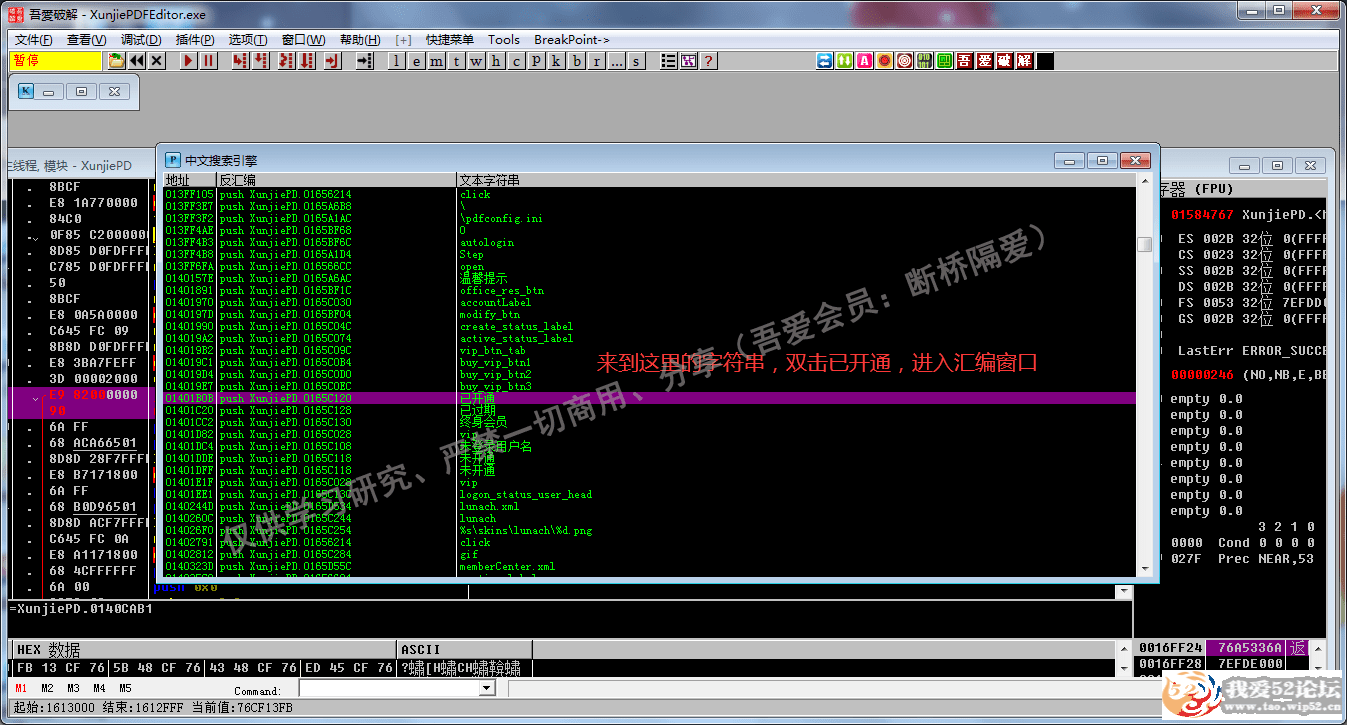This screenshot has width=1347, height=725.
Task: Show Patches window (P button)
Action: [x=537, y=61]
